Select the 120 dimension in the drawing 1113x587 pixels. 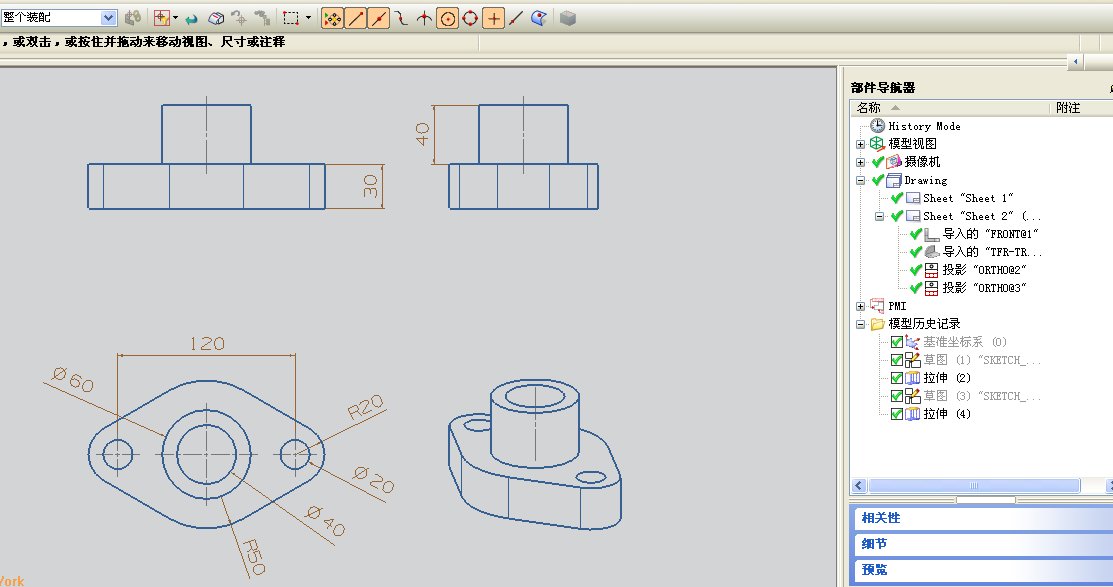207,344
